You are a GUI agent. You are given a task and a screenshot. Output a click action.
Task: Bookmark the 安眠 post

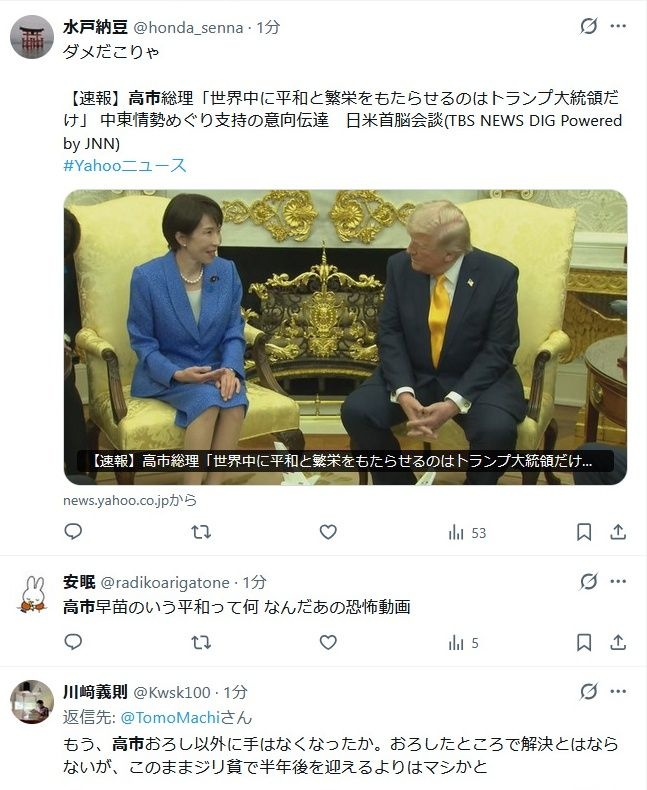coord(584,642)
